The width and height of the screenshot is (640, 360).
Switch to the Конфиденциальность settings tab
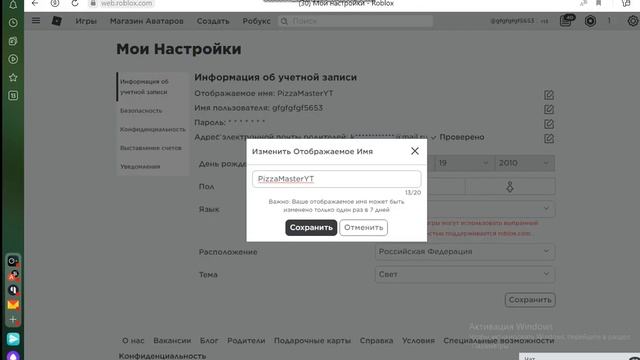click(x=153, y=129)
